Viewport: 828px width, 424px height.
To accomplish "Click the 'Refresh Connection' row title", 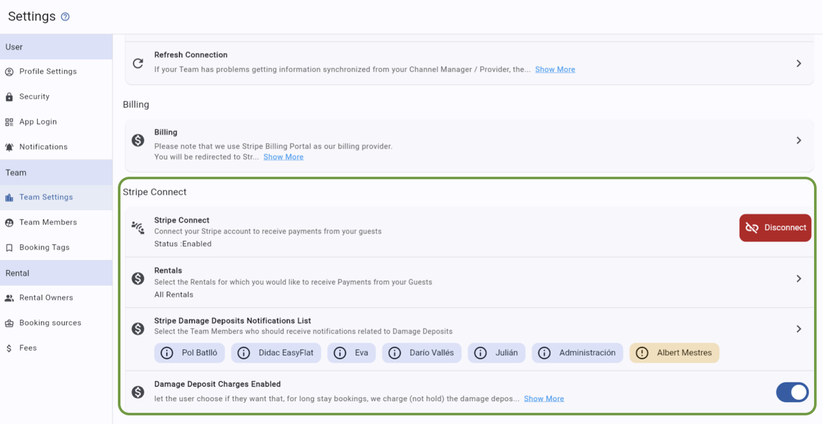I will point(191,55).
